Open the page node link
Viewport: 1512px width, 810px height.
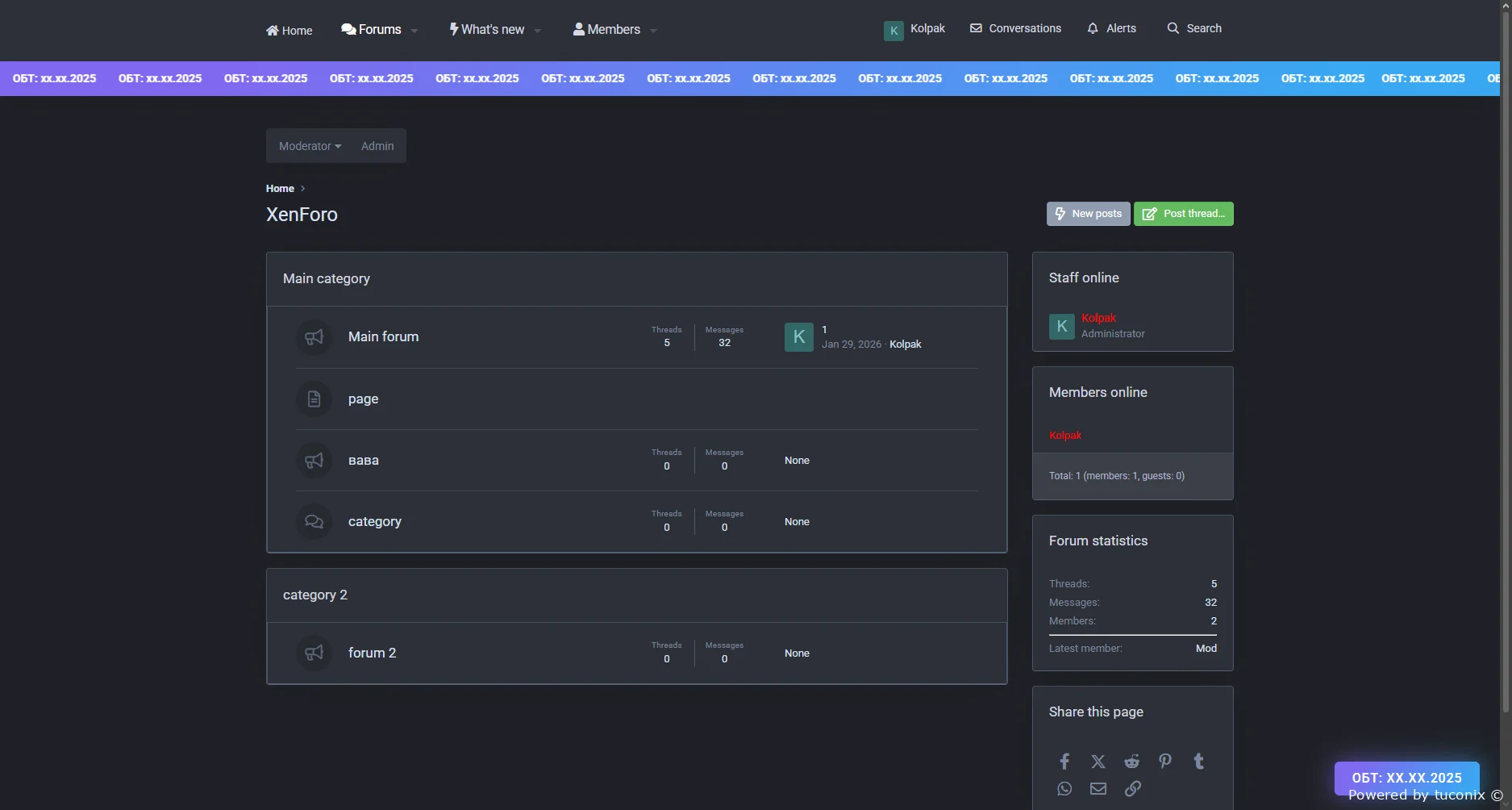[363, 399]
